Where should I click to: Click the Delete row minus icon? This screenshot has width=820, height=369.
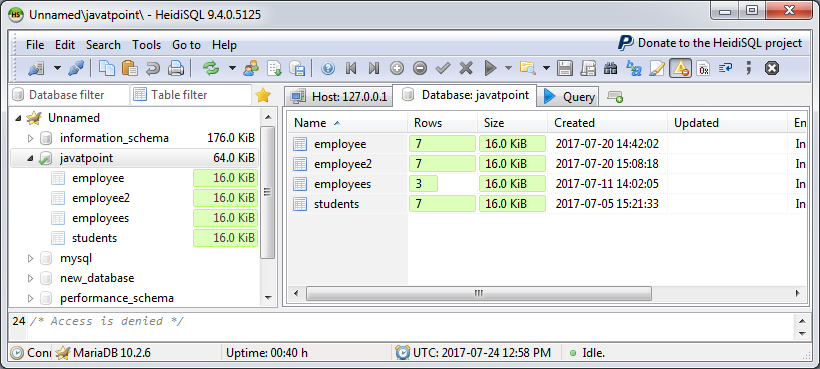(420, 68)
